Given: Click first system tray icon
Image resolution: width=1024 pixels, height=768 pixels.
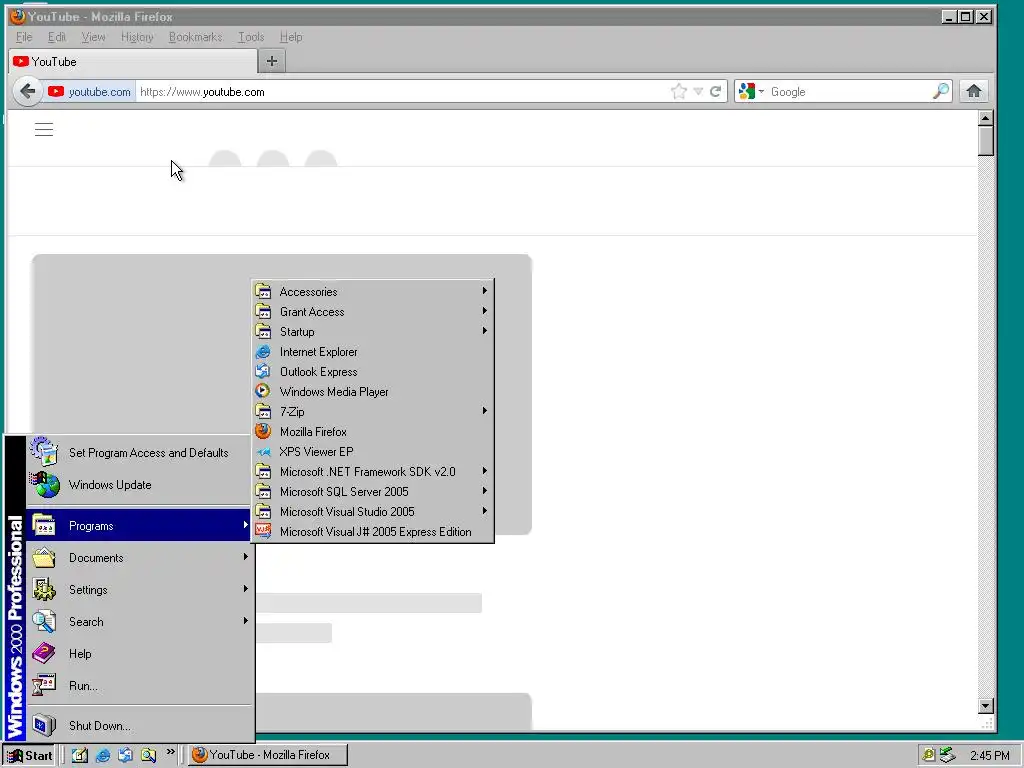Looking at the screenshot, I should click(x=928, y=755).
